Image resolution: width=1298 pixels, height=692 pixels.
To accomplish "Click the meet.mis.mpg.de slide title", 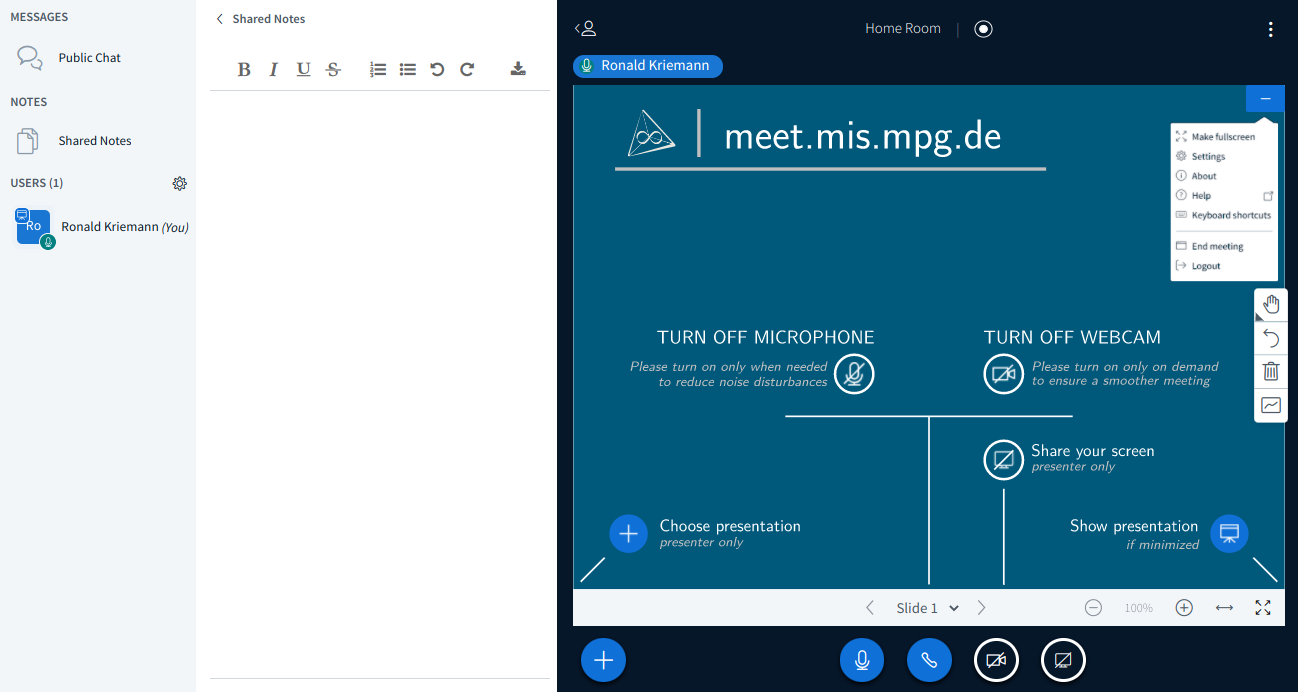I will coord(862,137).
